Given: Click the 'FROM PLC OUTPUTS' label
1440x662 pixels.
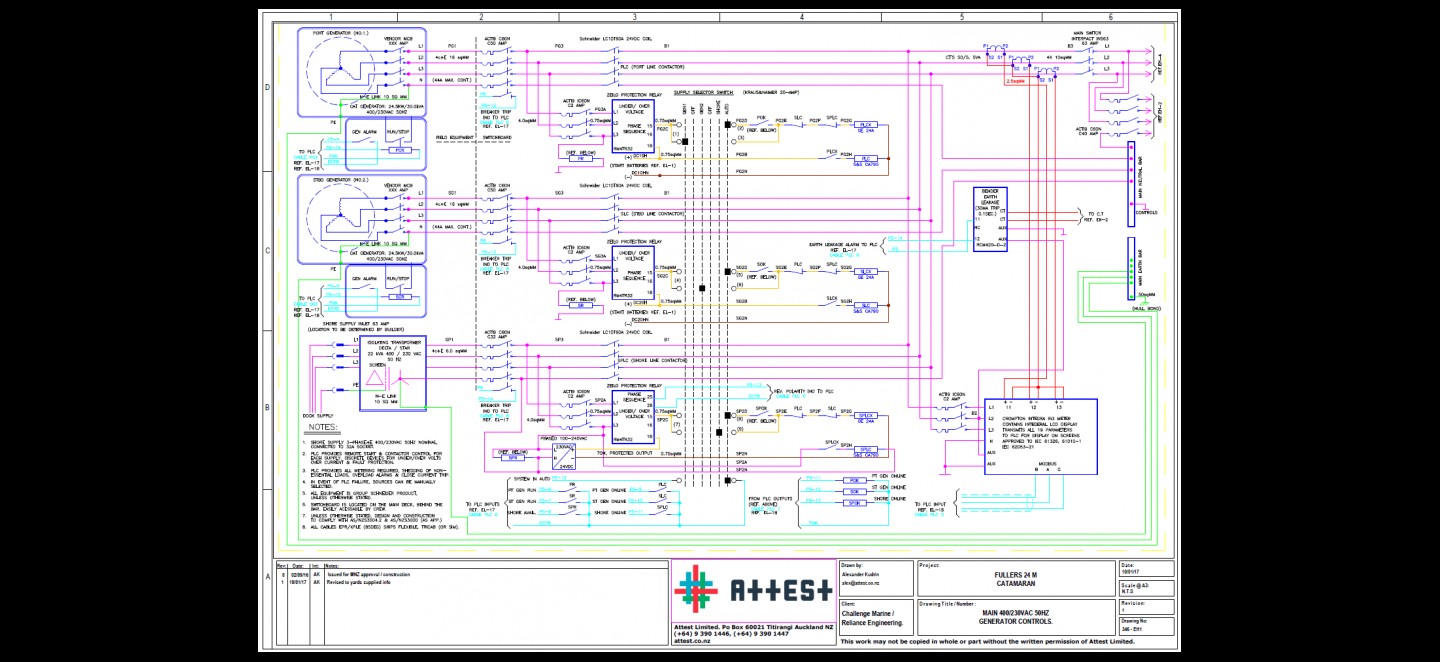Looking at the screenshot, I should 768,497.
